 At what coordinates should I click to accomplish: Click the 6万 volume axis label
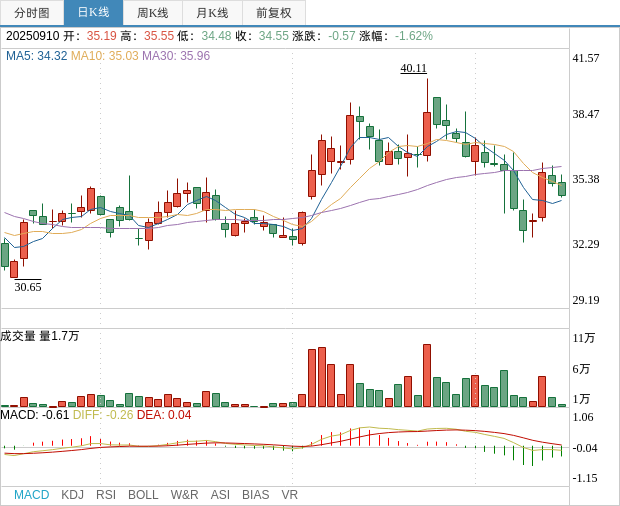pos(581,369)
